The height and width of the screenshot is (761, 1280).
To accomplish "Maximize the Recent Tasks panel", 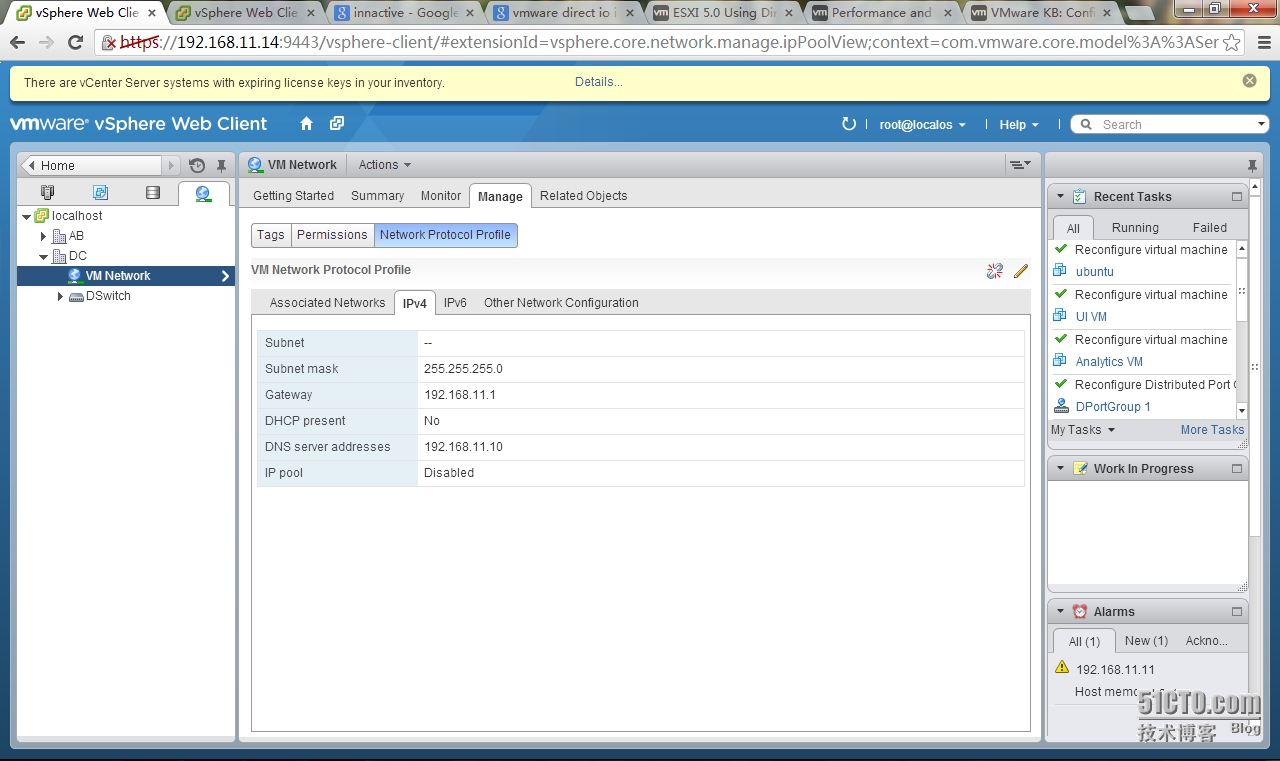I will (x=1237, y=197).
